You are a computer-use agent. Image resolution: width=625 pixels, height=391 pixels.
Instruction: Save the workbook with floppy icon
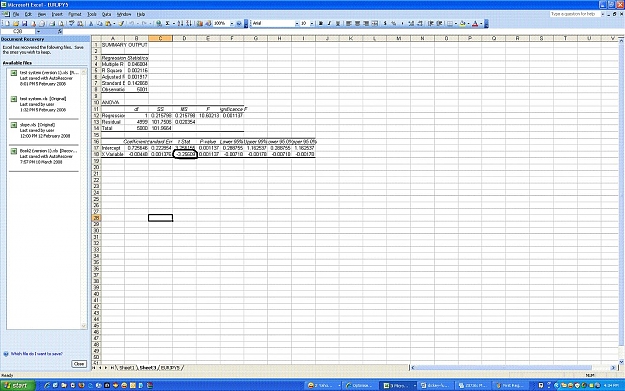(x=24, y=24)
